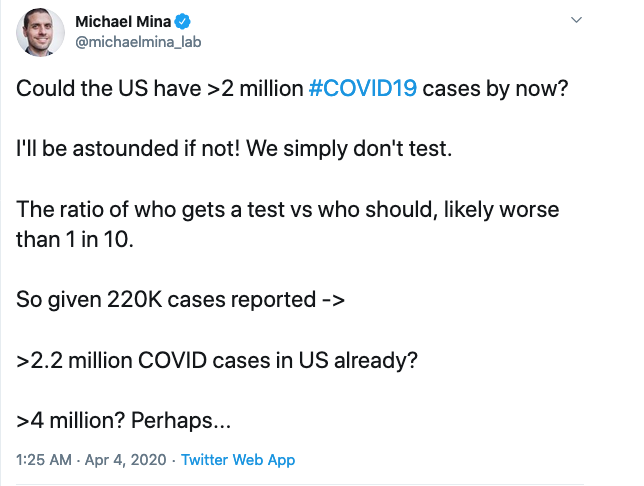Click the text 'Could the US have >2 million'

point(159,88)
